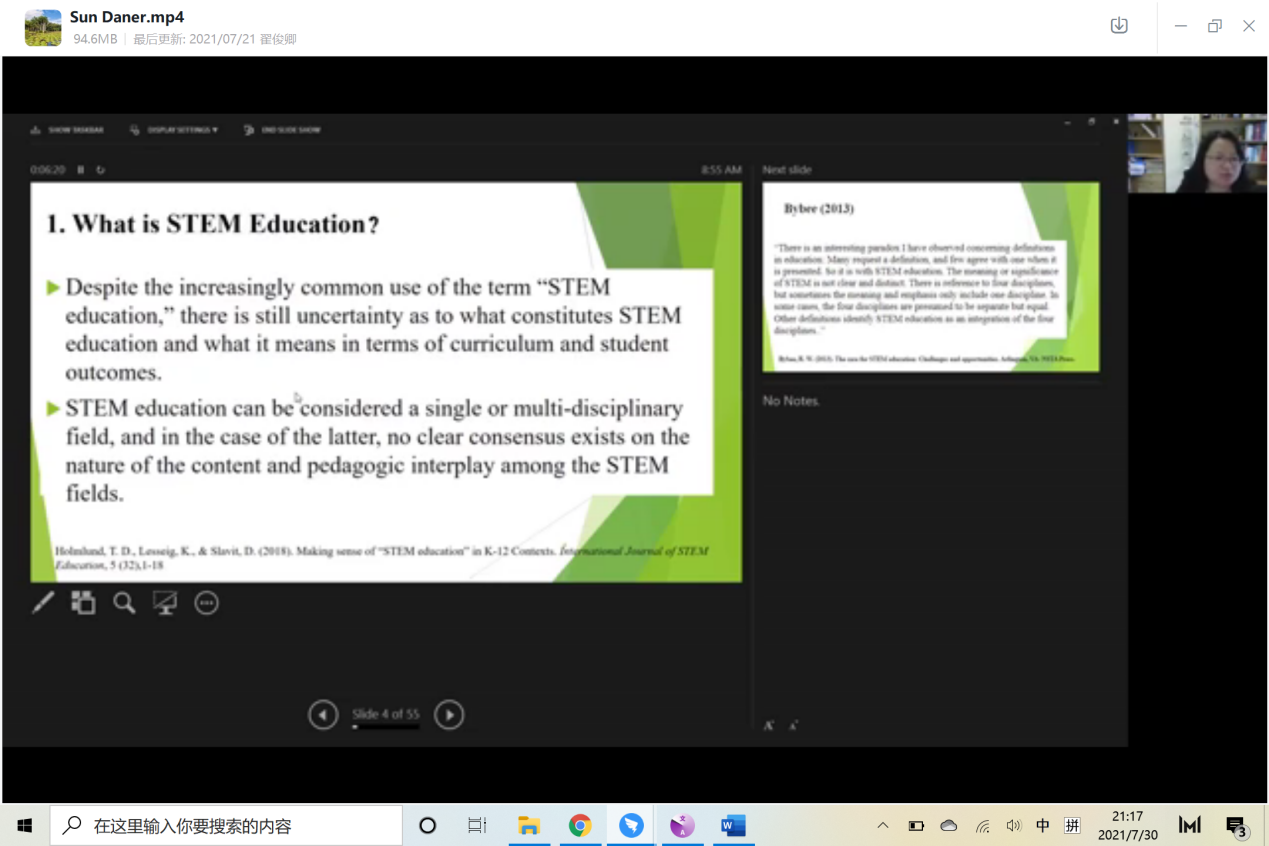
Task: Select the pen and laser pointer tool
Action: (x=43, y=603)
